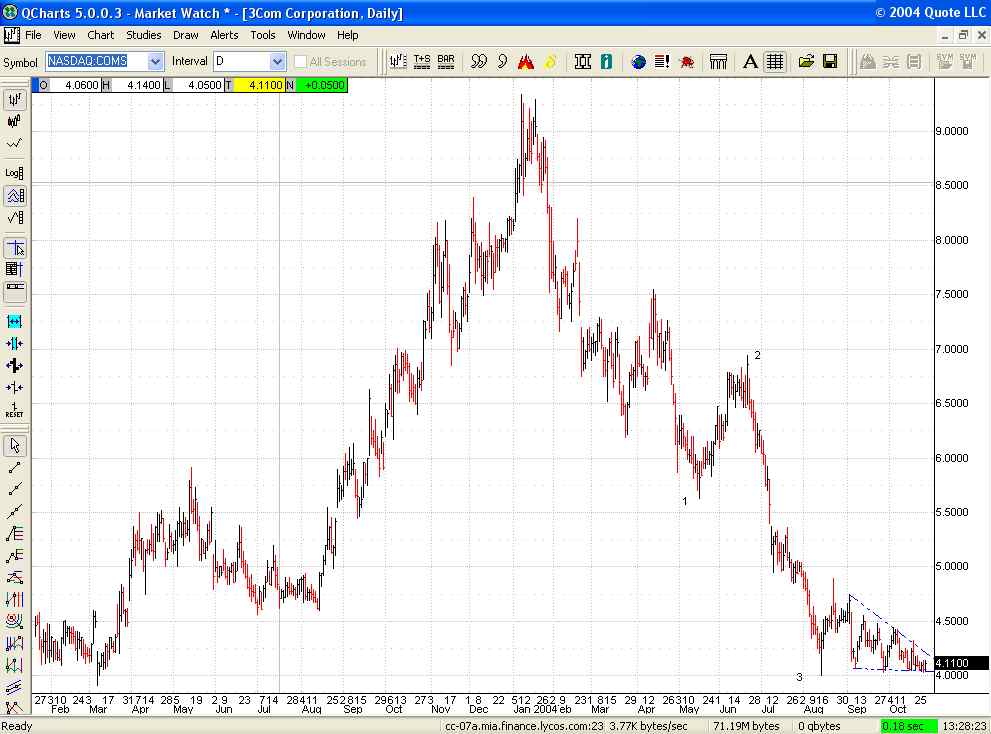The height and width of the screenshot is (734, 991).
Task: Open the Help menu
Action: point(347,35)
